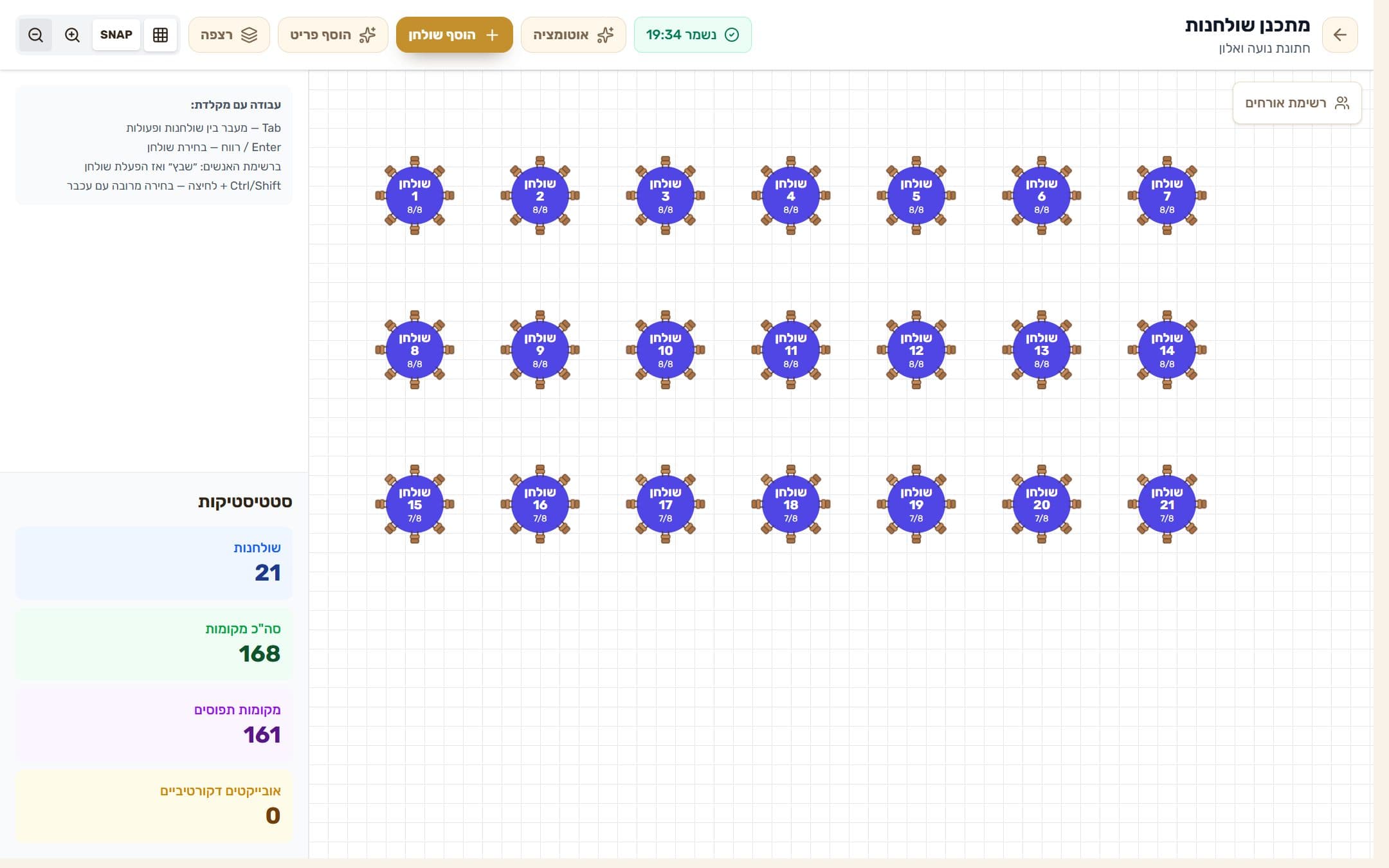The width and height of the screenshot is (1389, 868).
Task: Click the הוסף פריט sparkle button
Action: coord(333,35)
